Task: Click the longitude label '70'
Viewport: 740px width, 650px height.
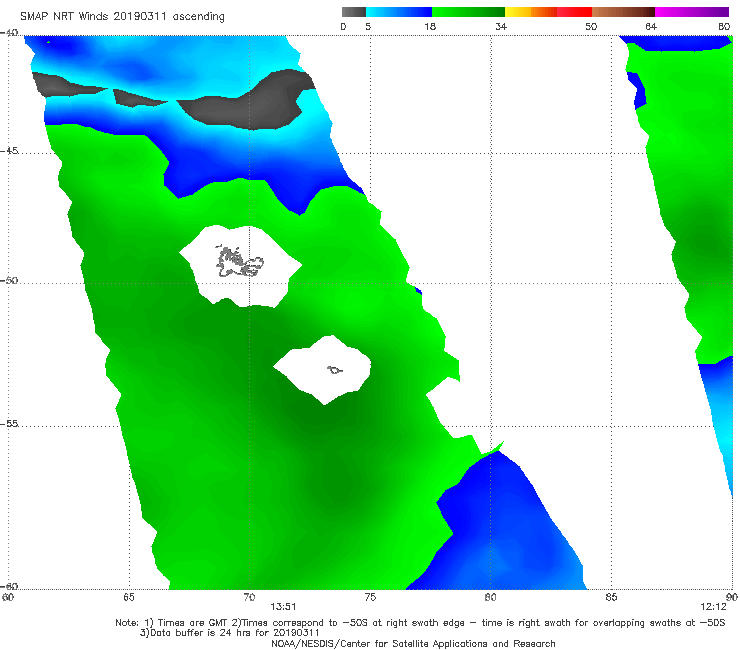Action: click(249, 597)
